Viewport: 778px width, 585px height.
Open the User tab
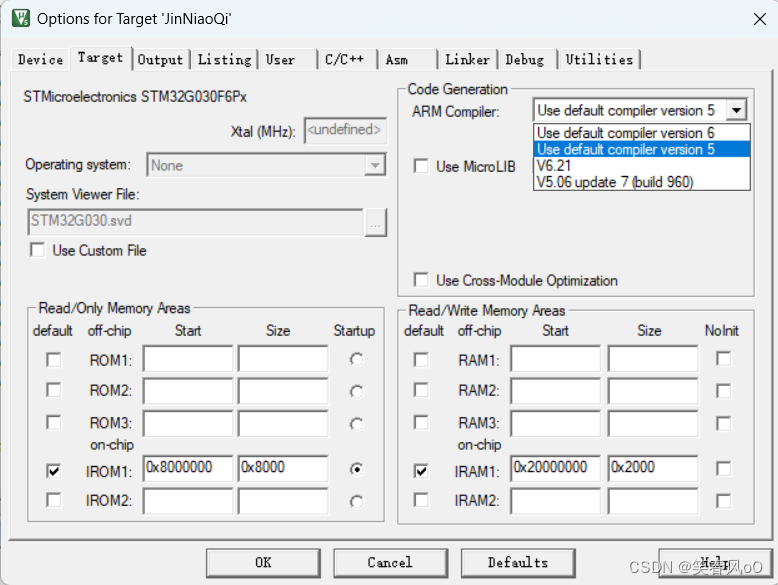(x=288, y=60)
